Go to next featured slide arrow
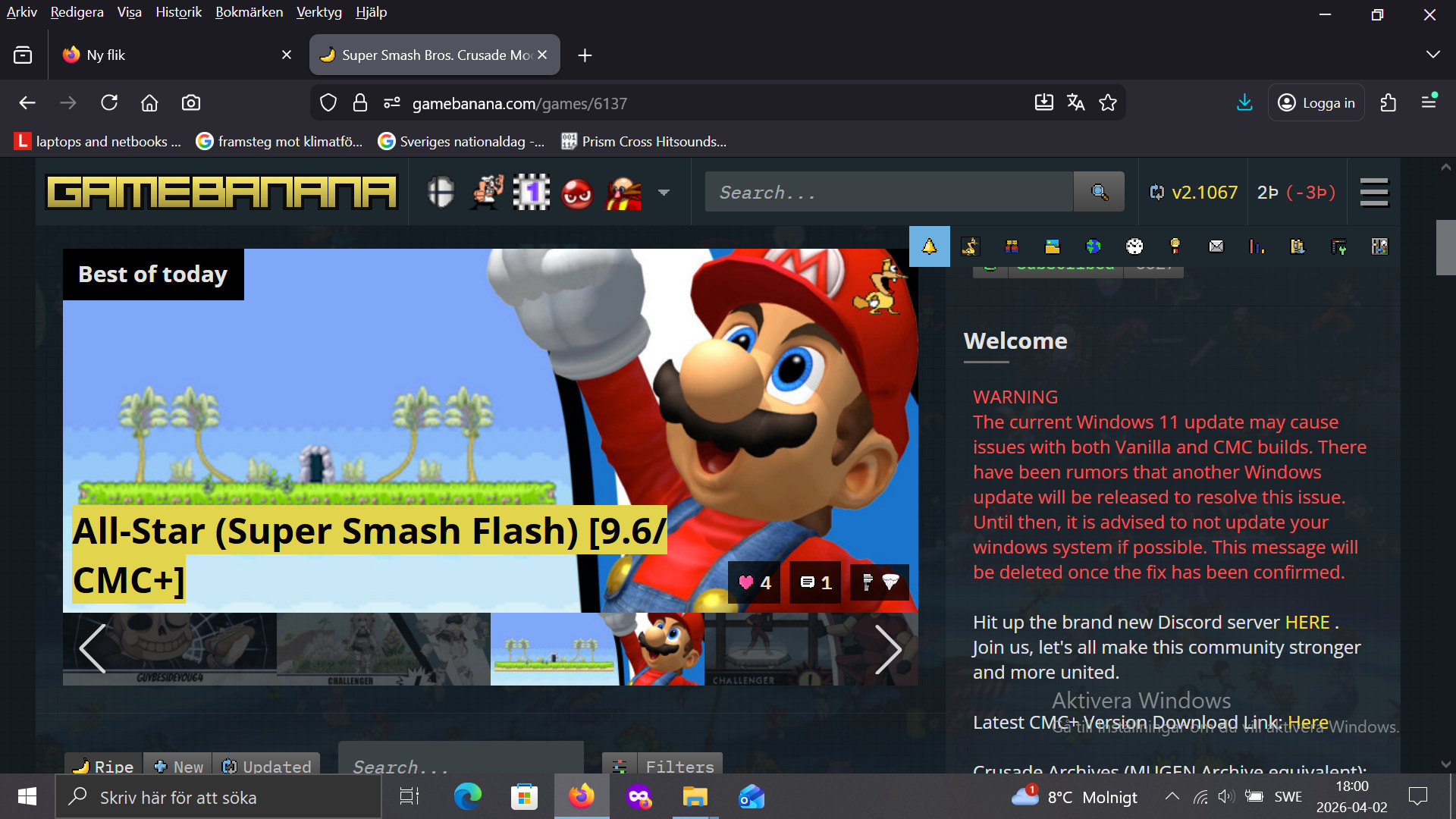This screenshot has width=1456, height=819. pyautogui.click(x=888, y=649)
